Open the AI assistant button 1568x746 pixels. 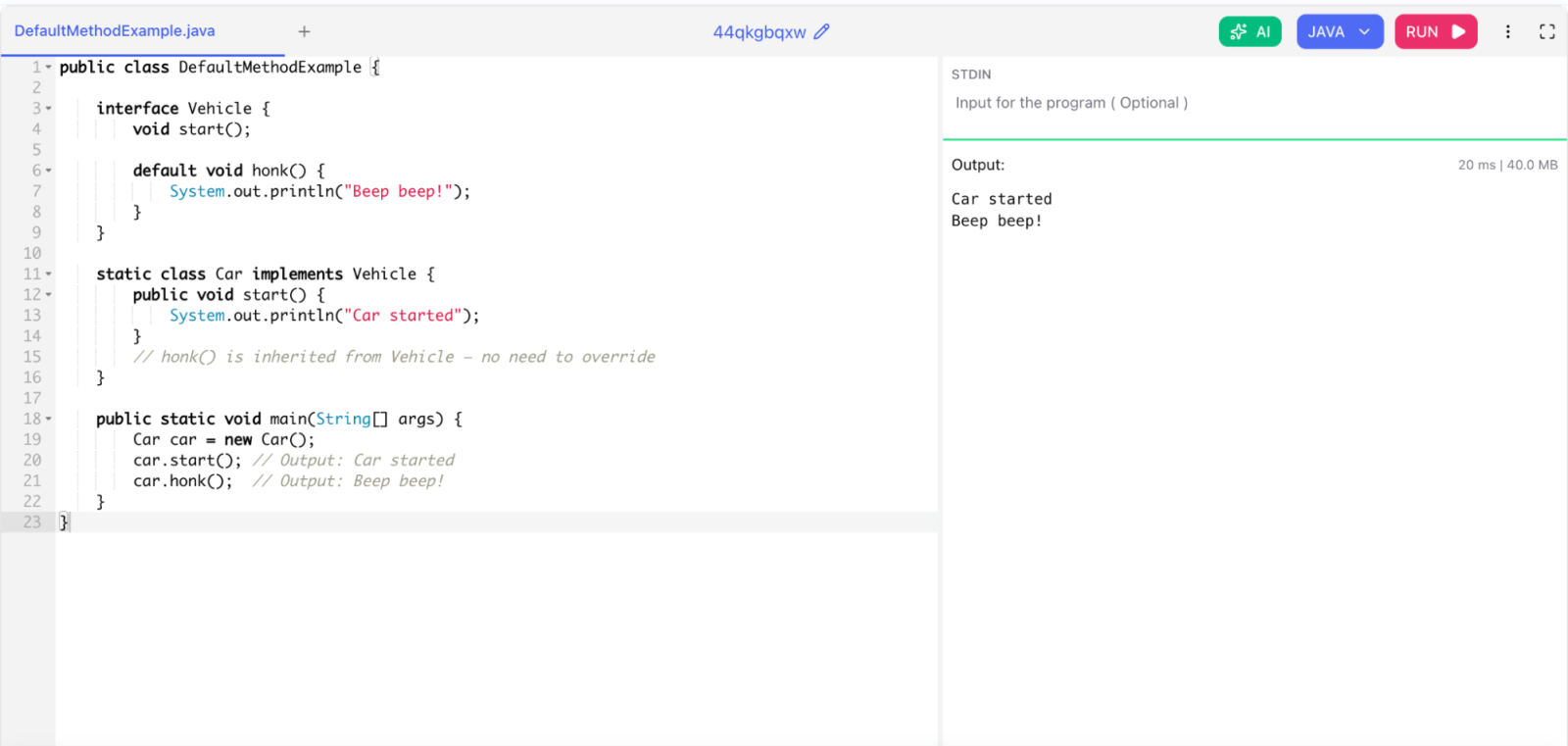point(1250,31)
